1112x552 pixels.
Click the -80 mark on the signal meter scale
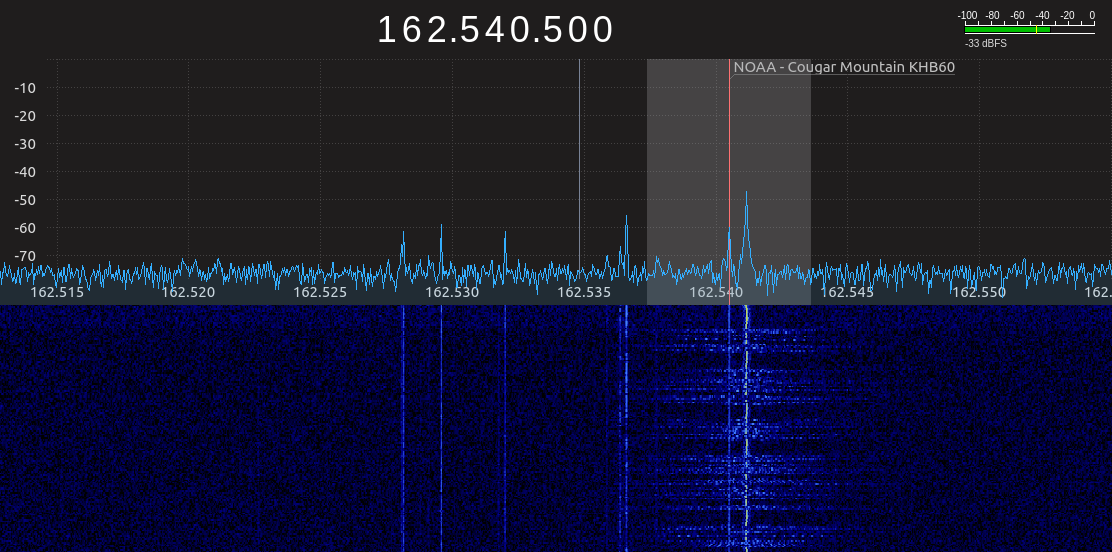pyautogui.click(x=993, y=16)
